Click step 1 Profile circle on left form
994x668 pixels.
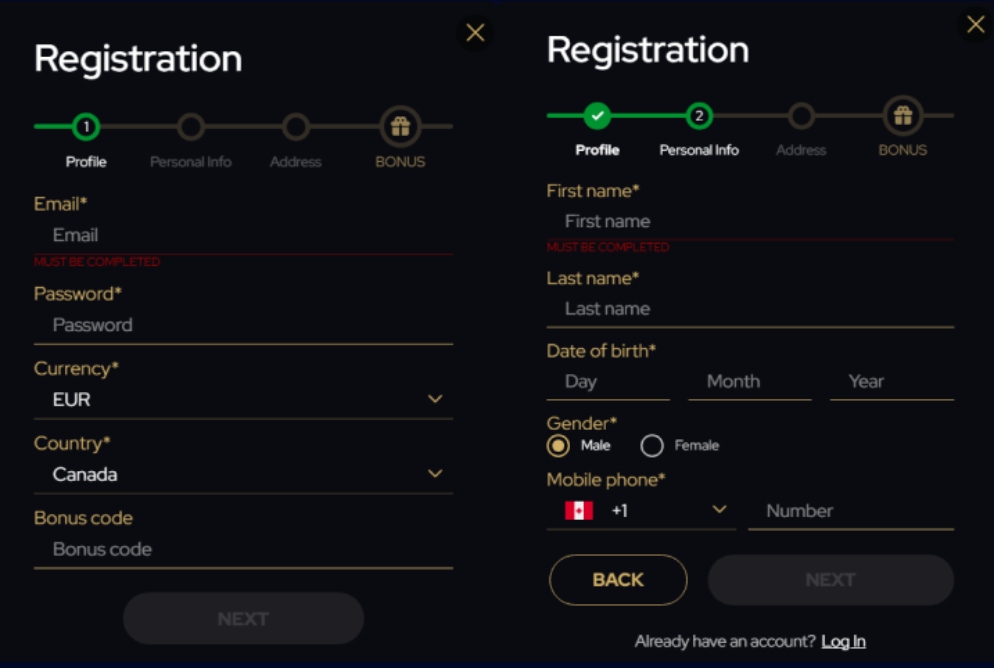tap(86, 127)
